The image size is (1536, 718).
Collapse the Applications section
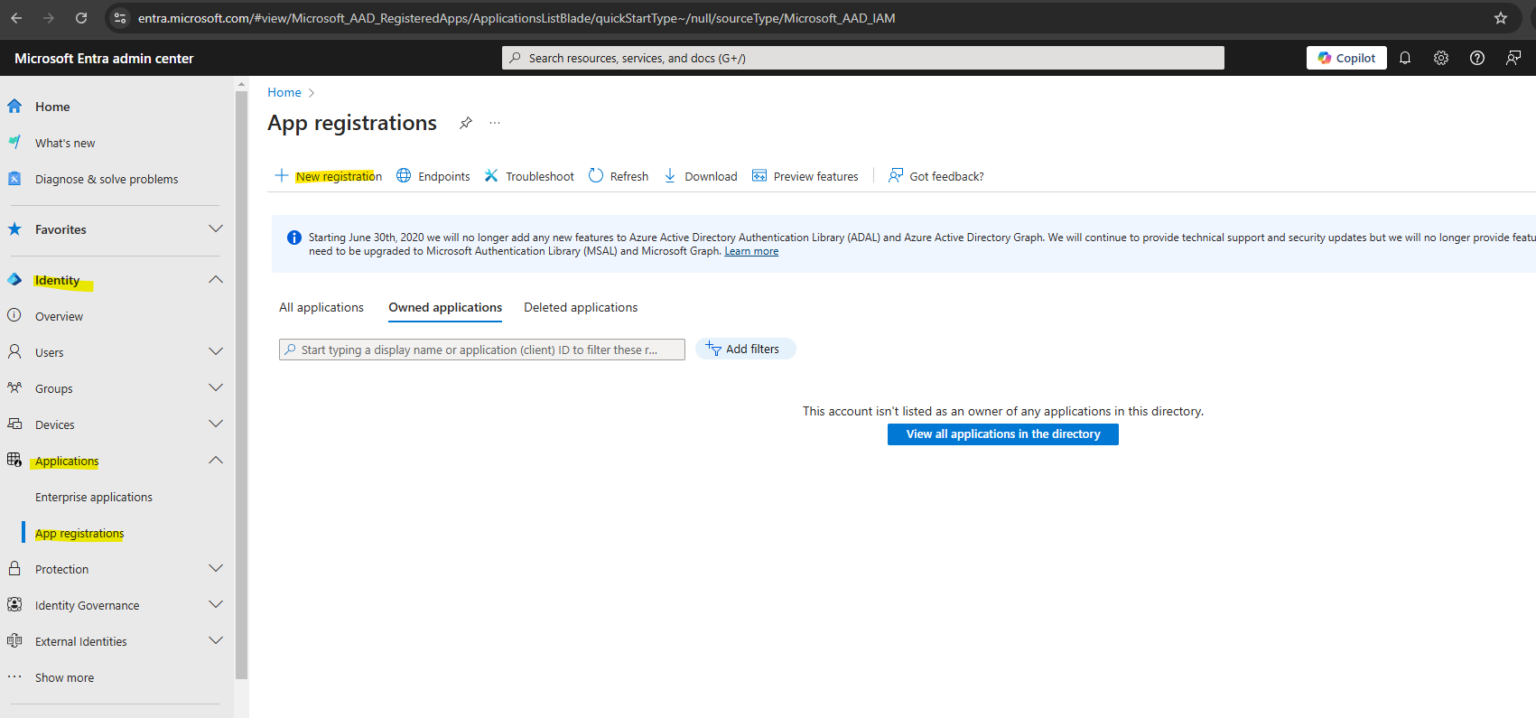click(215, 460)
